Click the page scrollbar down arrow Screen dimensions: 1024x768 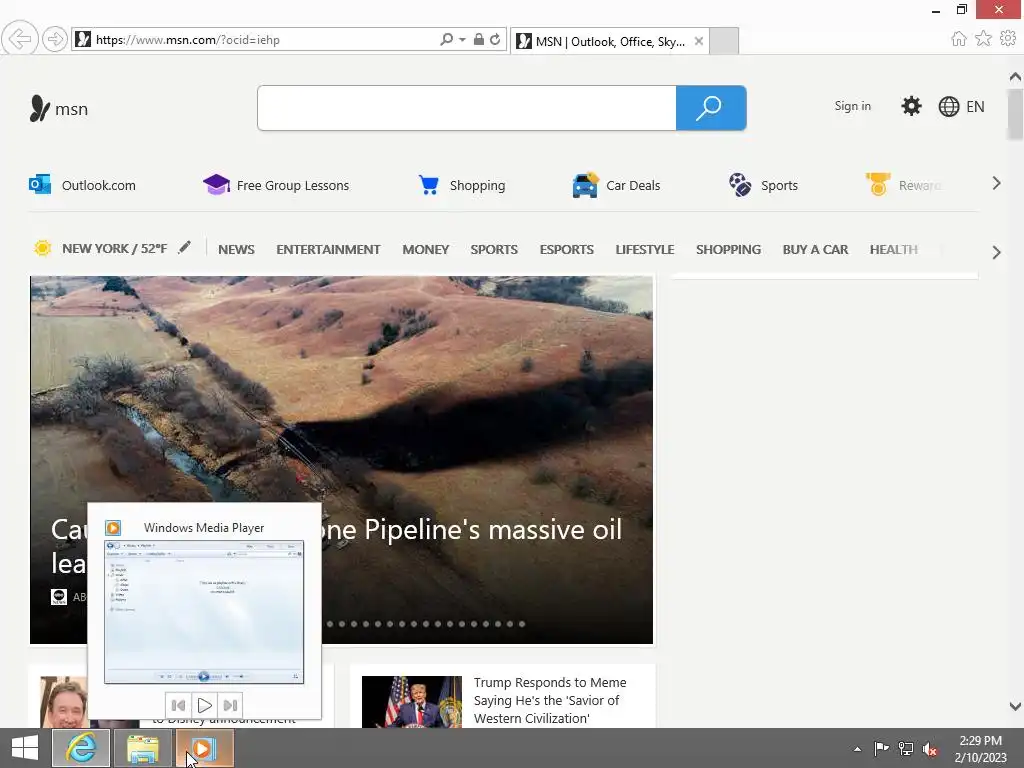tap(1015, 706)
